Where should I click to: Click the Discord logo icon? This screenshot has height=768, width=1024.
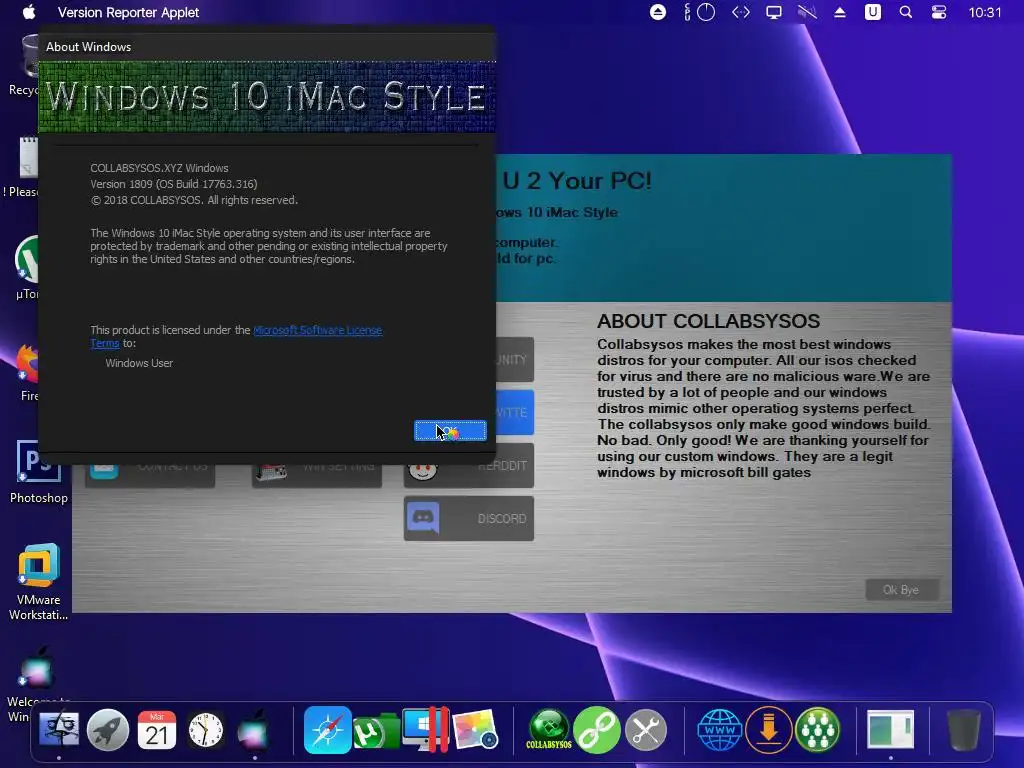(423, 519)
